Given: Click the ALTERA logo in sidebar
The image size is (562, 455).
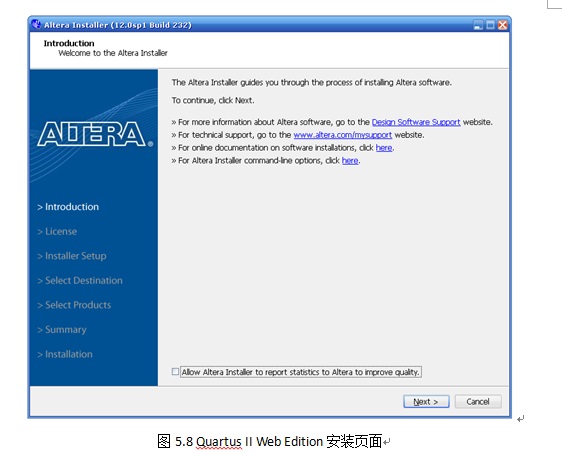Looking at the screenshot, I should click(95, 134).
